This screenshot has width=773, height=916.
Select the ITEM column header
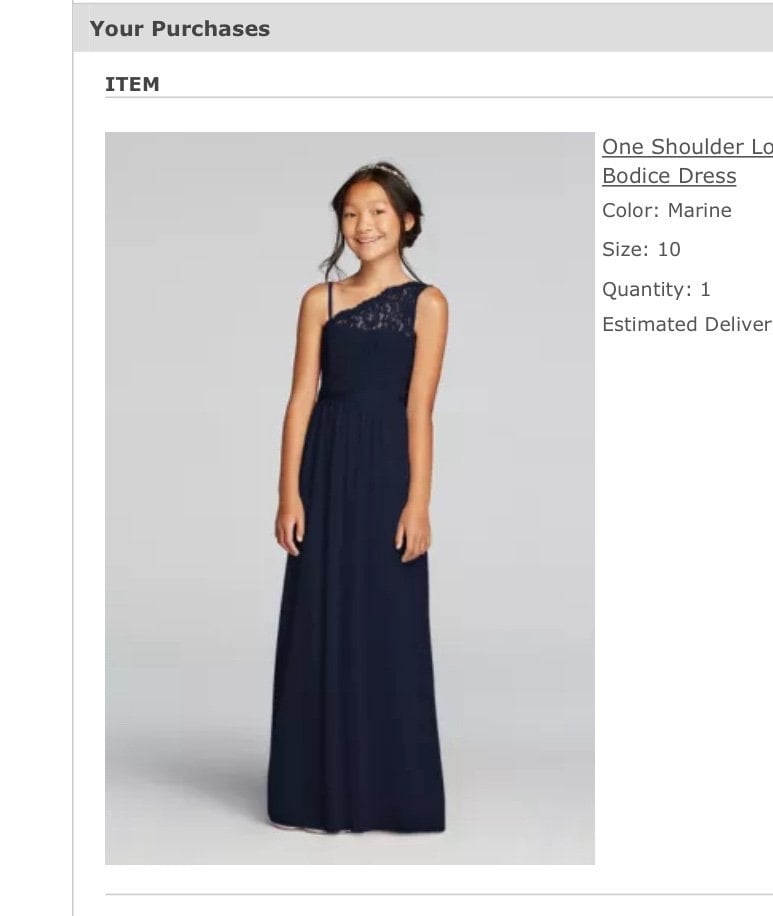pos(132,84)
